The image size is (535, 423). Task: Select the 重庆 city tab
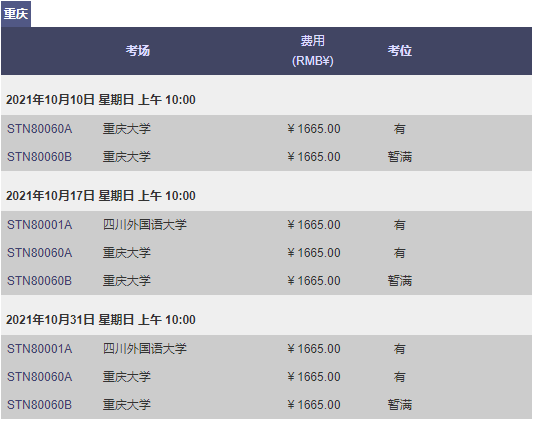point(16,14)
